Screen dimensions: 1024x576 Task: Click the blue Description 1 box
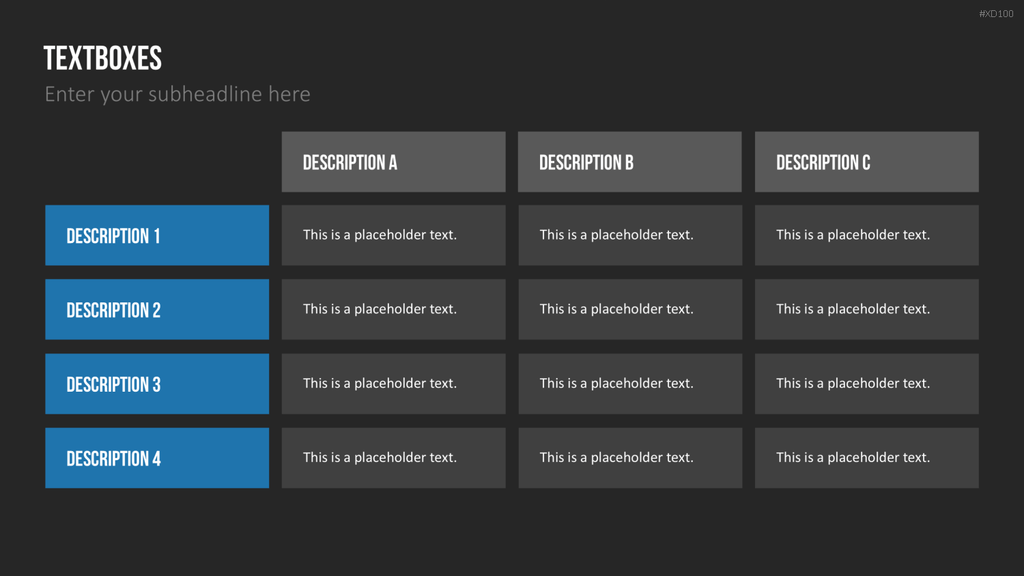click(157, 235)
